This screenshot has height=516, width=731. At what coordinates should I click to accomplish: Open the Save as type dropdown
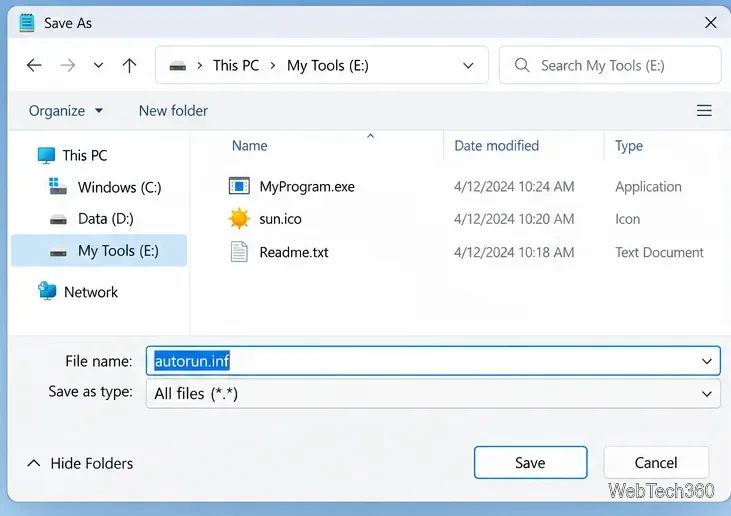click(433, 394)
